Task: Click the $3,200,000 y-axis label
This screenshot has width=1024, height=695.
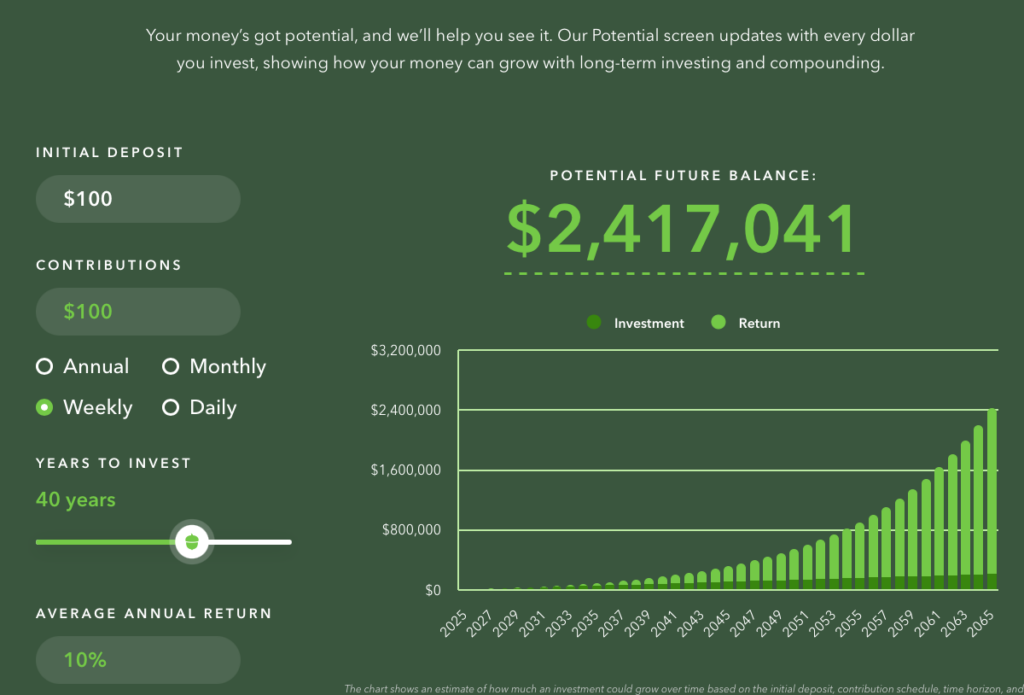Action: pos(406,351)
